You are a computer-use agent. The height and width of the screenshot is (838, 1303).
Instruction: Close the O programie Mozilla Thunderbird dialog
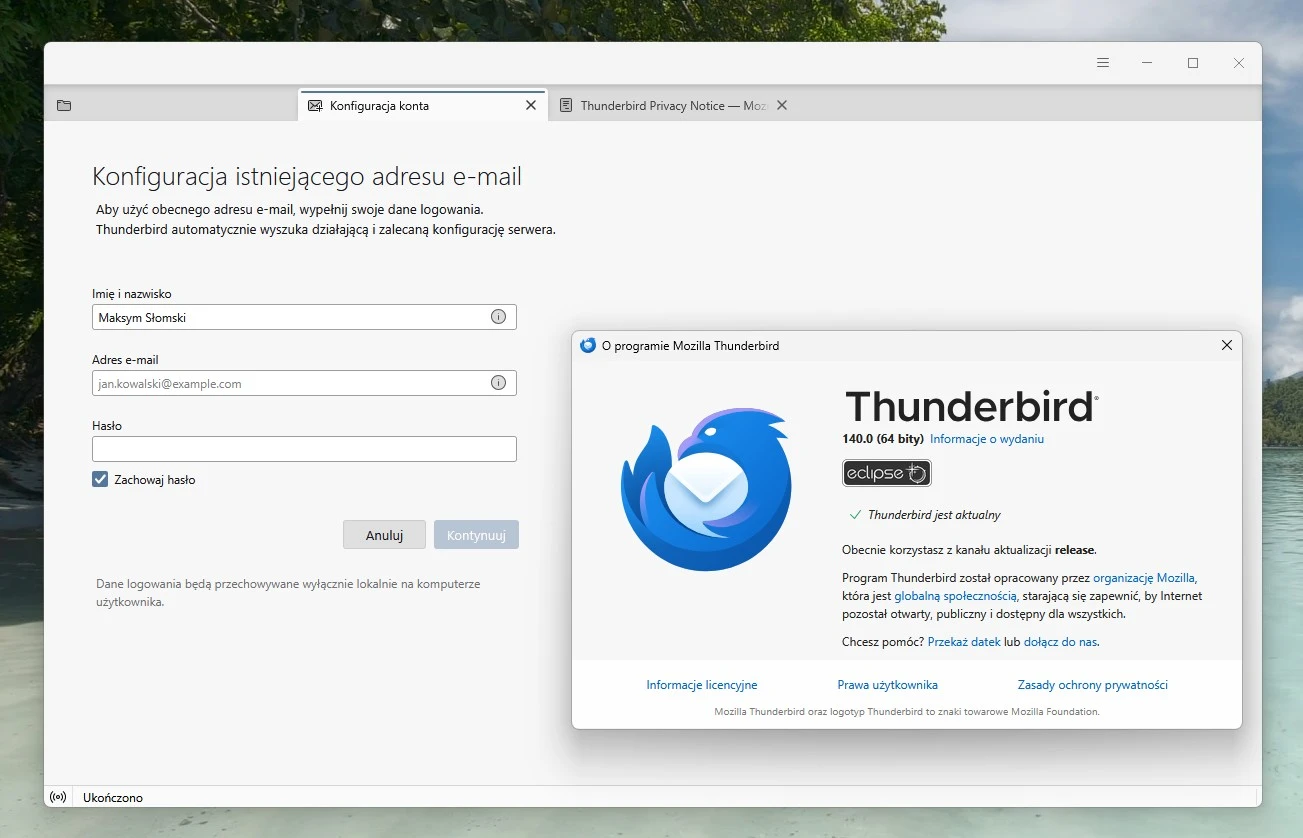[x=1227, y=345]
